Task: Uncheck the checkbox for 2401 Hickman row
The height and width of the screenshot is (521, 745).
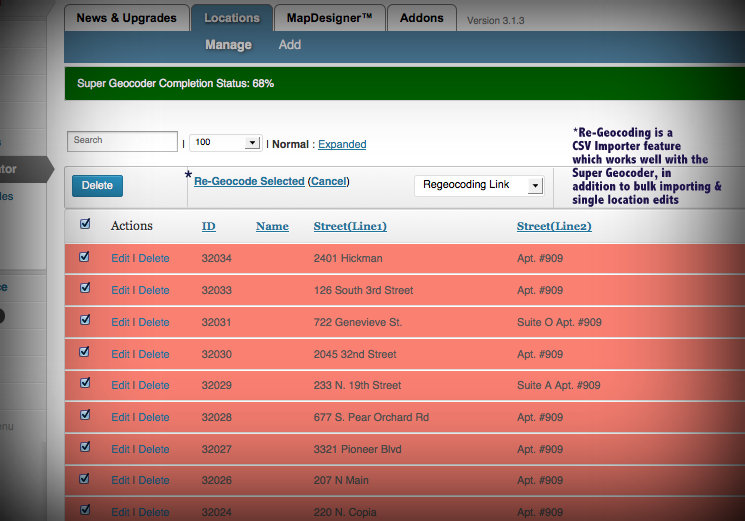Action: [x=85, y=257]
